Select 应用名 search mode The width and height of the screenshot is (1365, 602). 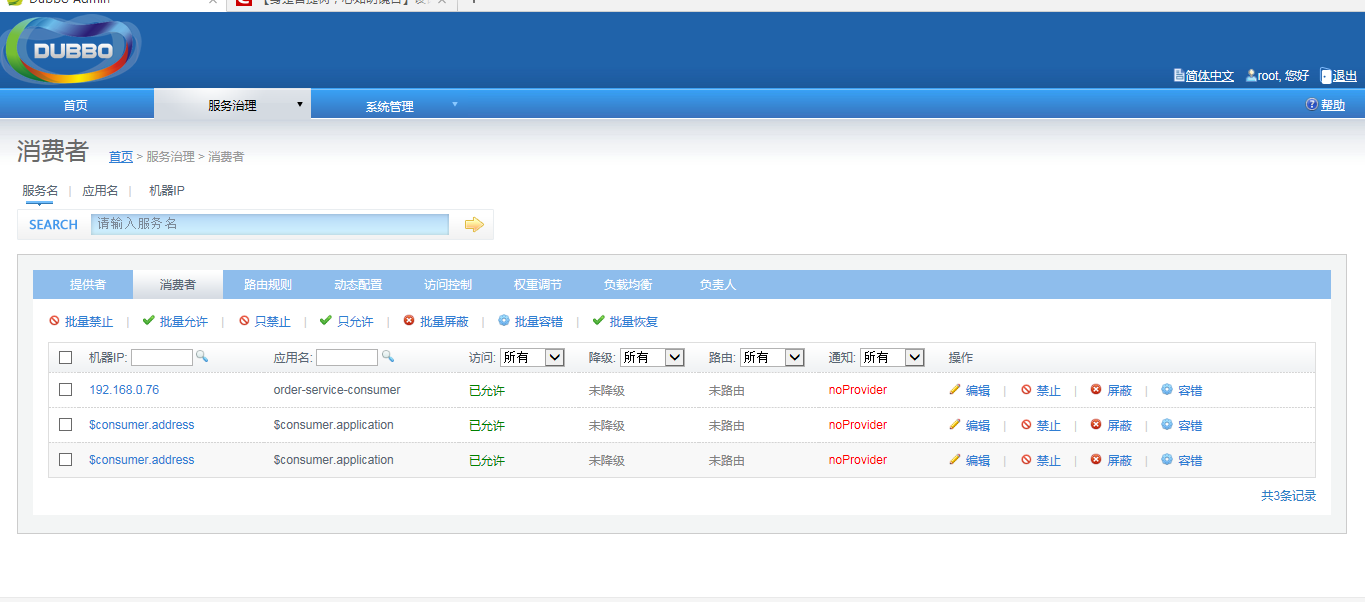100,190
